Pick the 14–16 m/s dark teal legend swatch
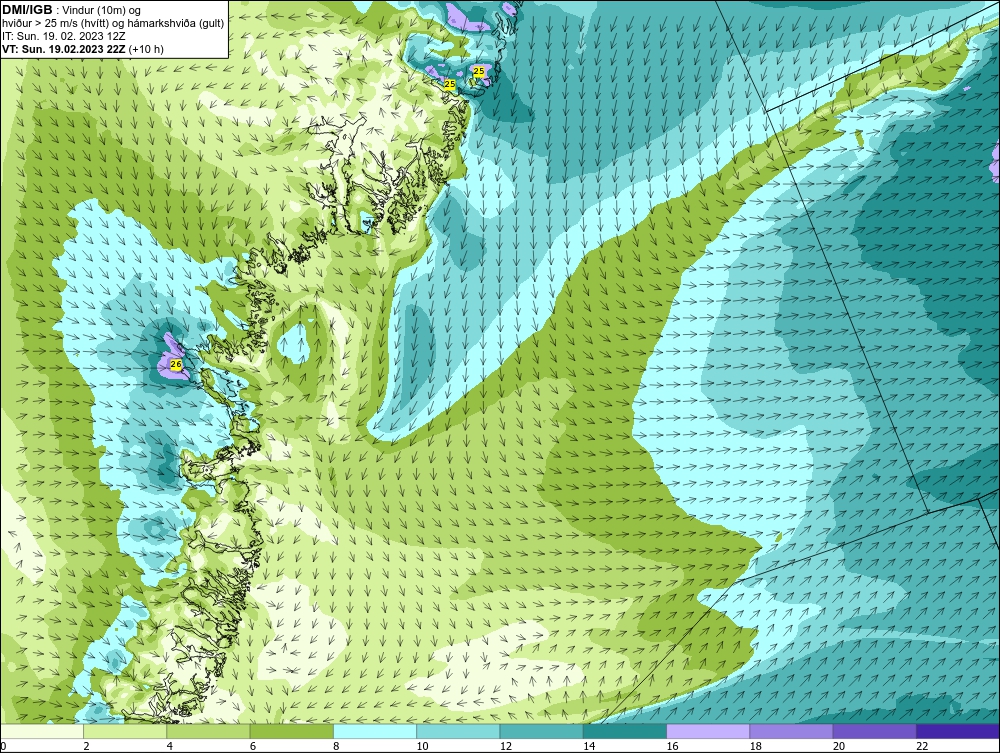This screenshot has width=1000, height=753. pos(625,731)
